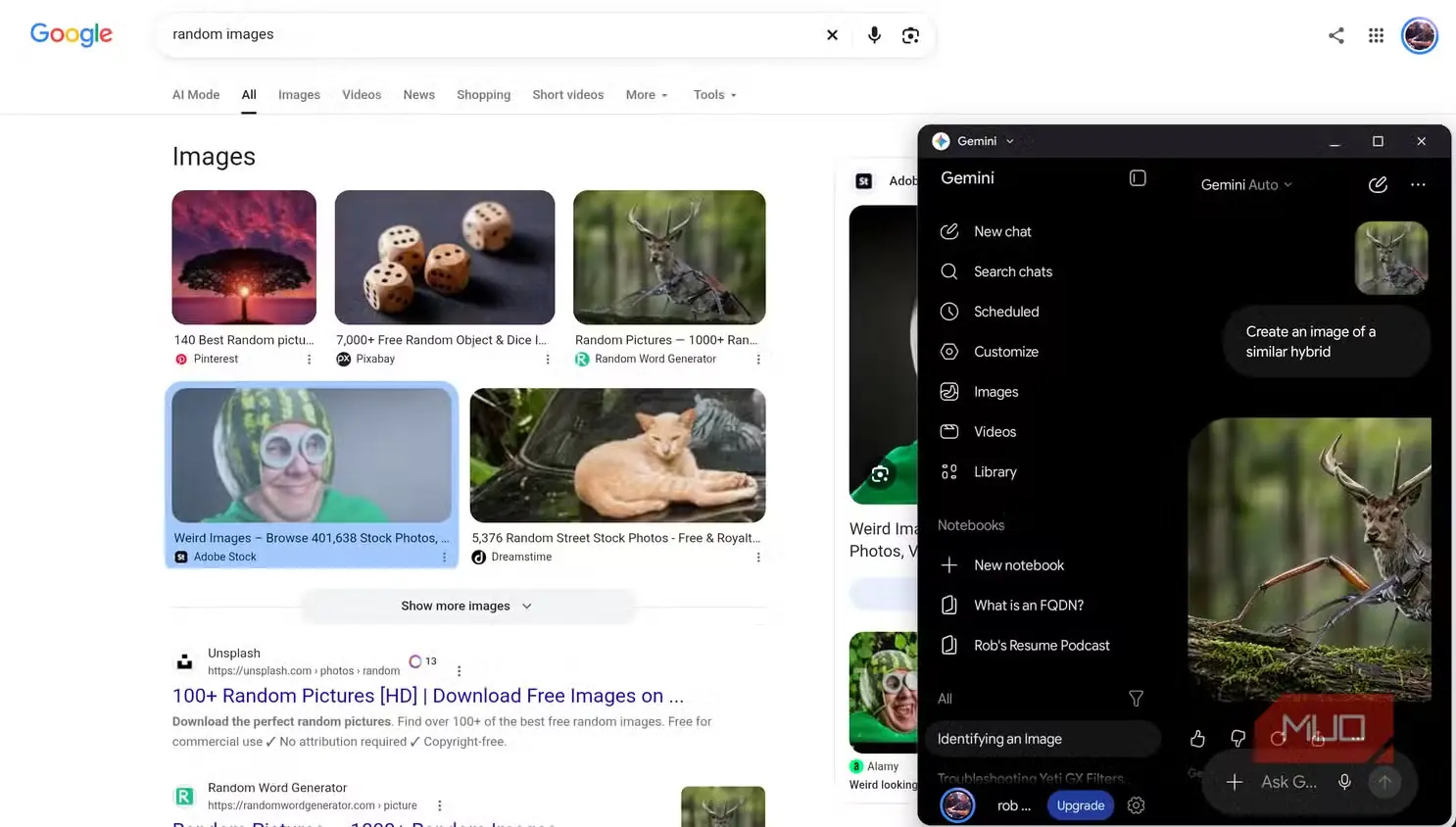Open Google Lens search by image
Image resolution: width=1456 pixels, height=827 pixels.
click(910, 35)
